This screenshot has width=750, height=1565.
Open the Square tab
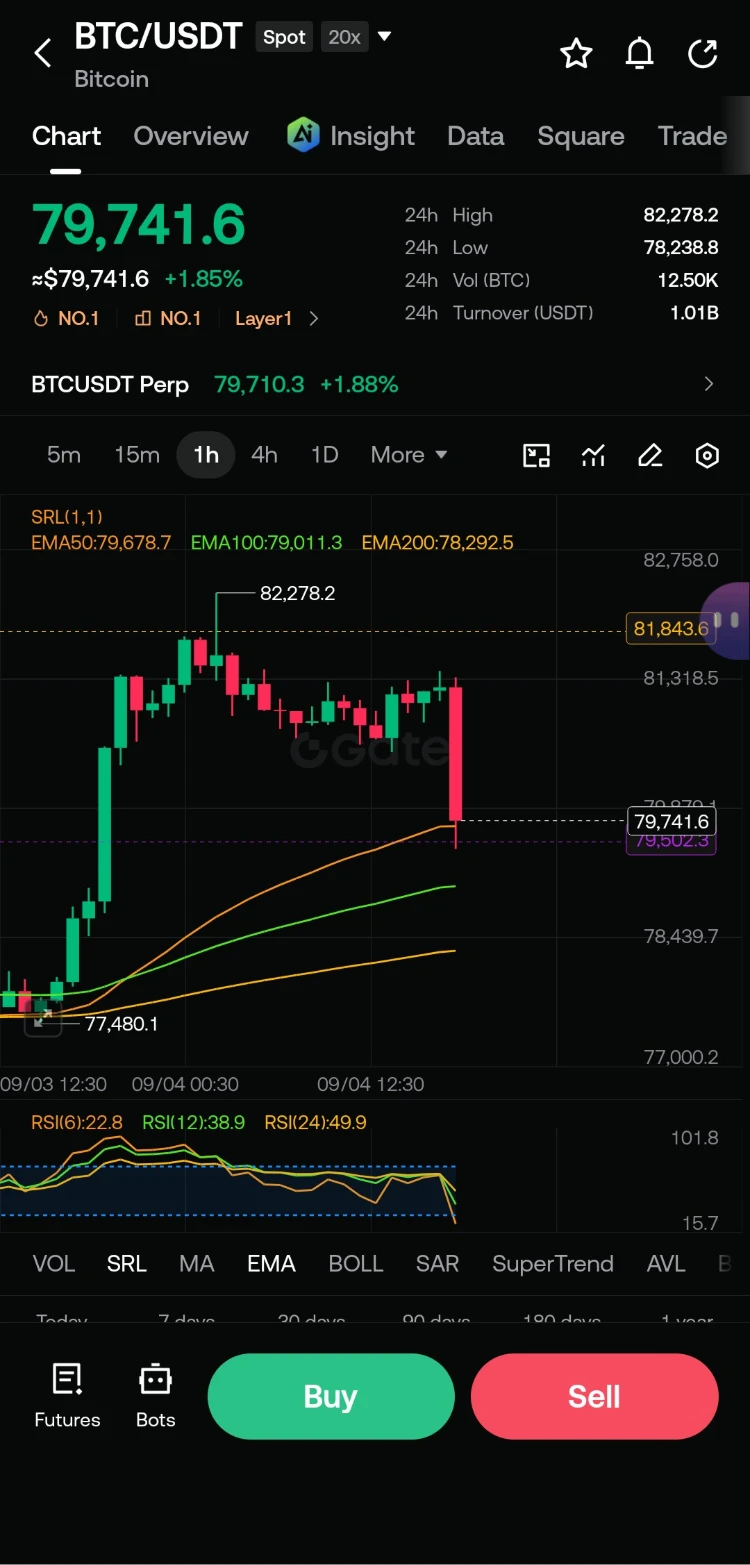(x=581, y=136)
